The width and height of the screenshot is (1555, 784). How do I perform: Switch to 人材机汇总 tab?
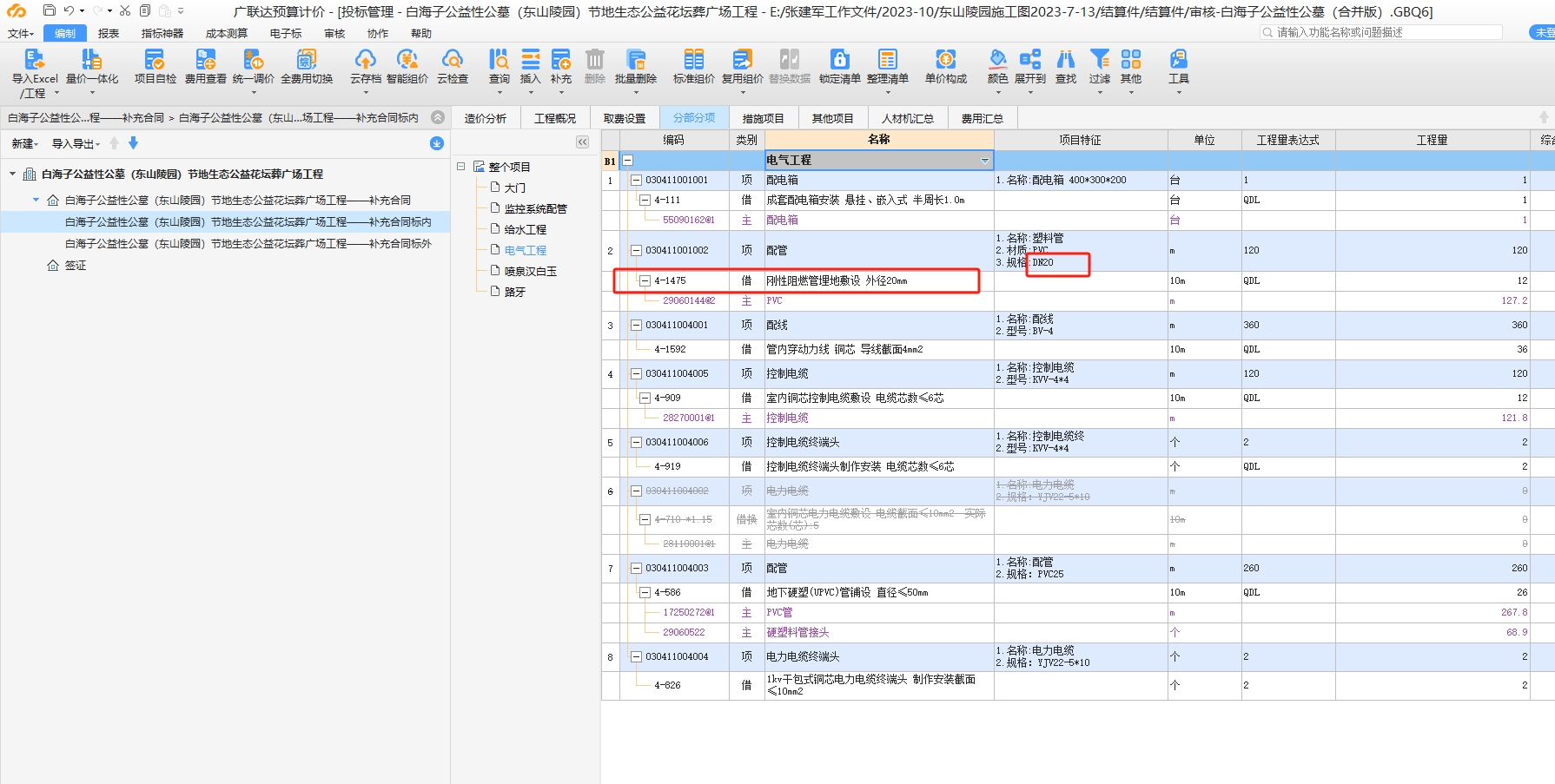(908, 118)
